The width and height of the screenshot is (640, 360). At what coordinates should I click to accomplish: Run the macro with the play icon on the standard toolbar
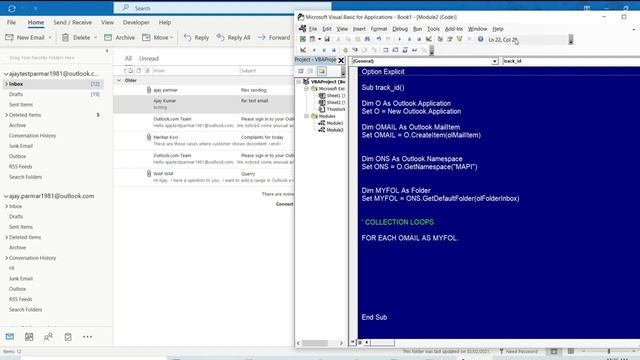pyautogui.click(x=399, y=39)
